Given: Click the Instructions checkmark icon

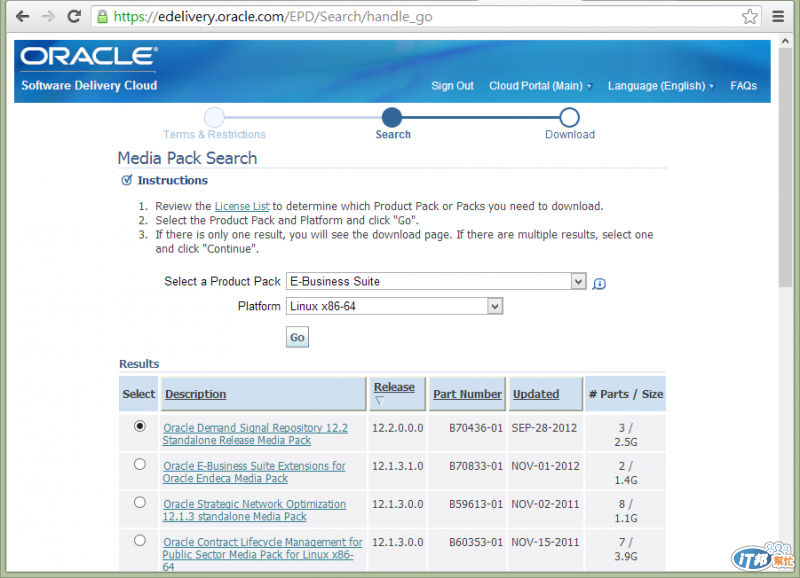Looking at the screenshot, I should click(x=127, y=180).
